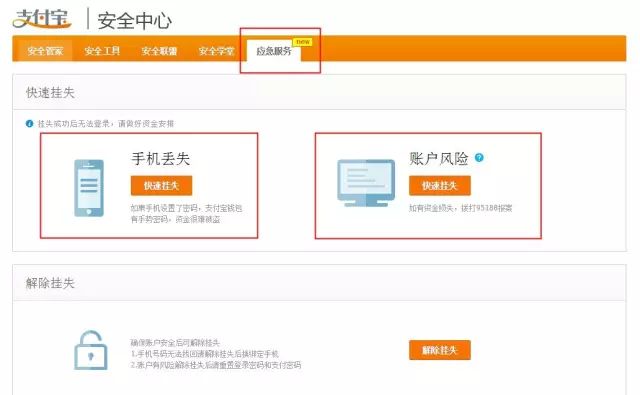Click the 手机丢失 heading
This screenshot has width=640, height=395.
click(161, 158)
